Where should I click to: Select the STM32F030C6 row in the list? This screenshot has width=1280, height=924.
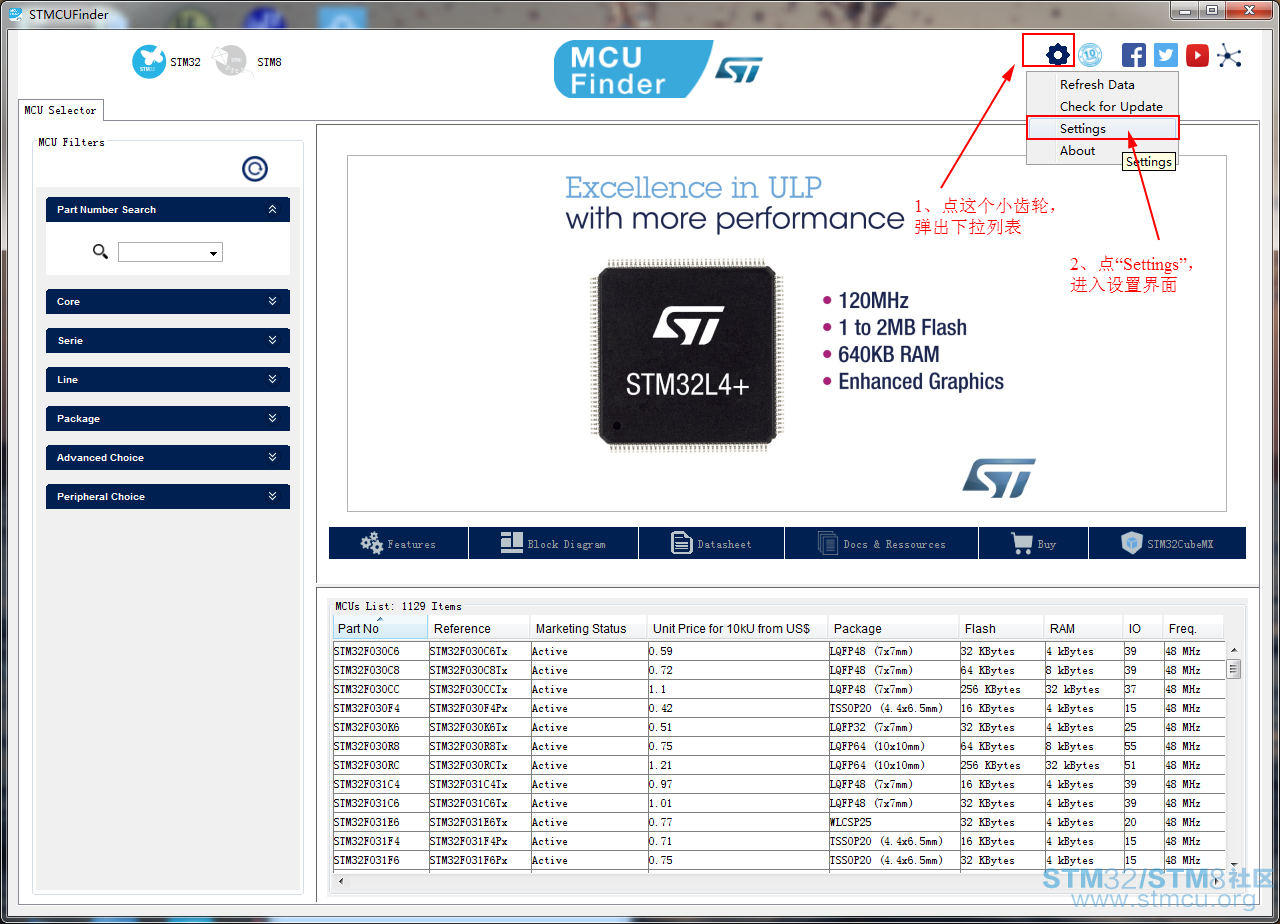coord(778,651)
